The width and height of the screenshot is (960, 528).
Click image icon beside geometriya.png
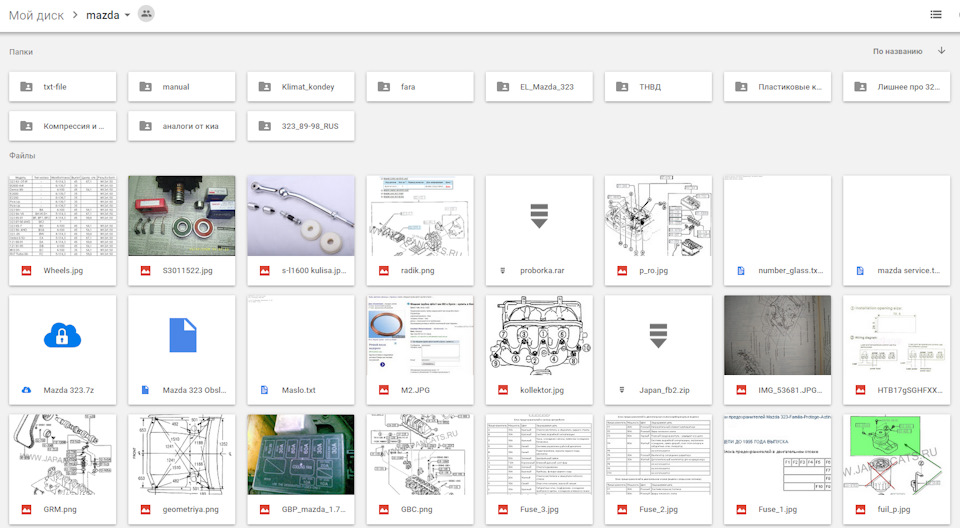[x=146, y=509]
